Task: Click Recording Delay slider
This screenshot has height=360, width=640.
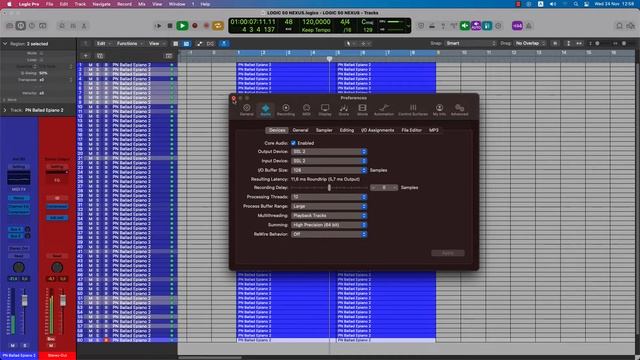Action: [329, 188]
